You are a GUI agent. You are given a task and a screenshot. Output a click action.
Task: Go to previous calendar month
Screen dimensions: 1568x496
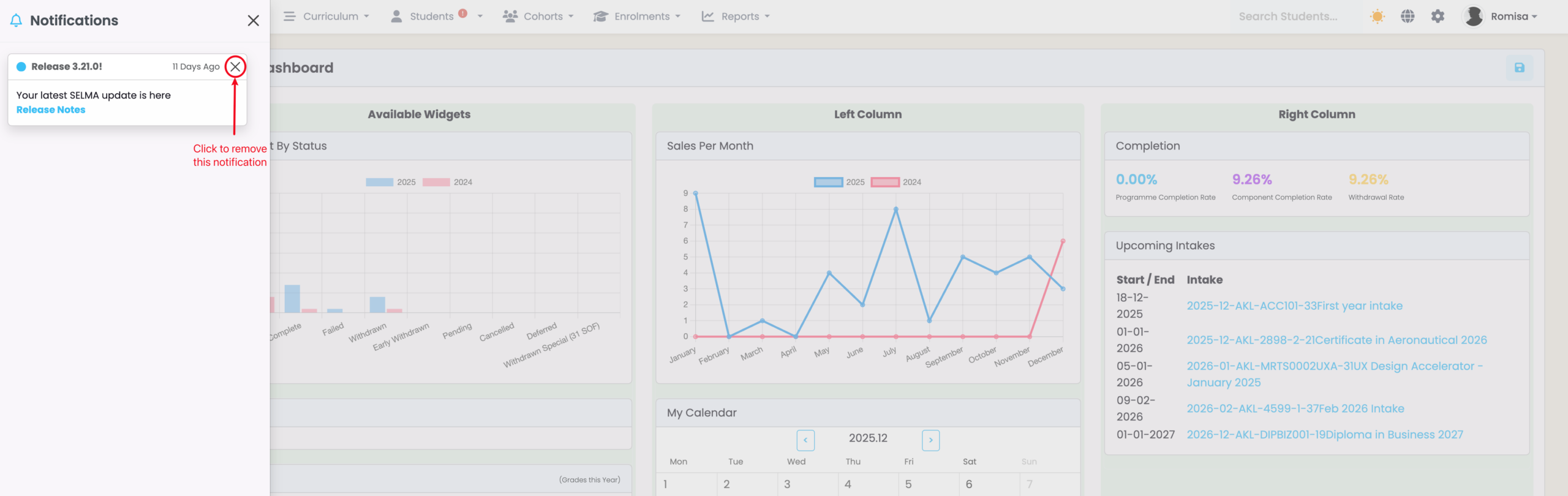[x=805, y=440]
